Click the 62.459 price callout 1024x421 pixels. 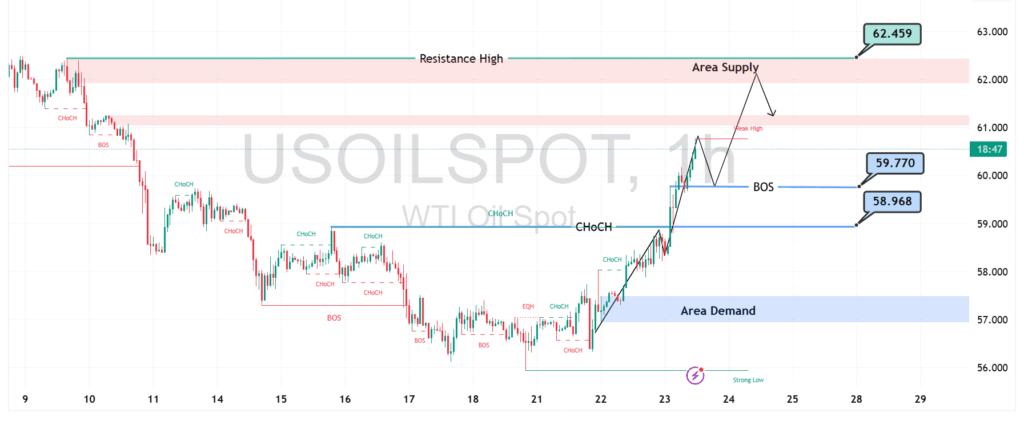click(892, 33)
